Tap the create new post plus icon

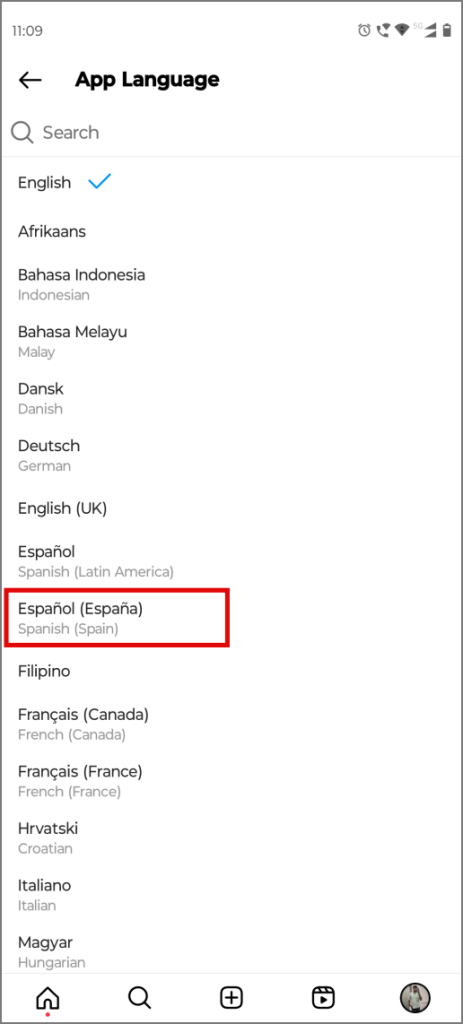coord(231,998)
